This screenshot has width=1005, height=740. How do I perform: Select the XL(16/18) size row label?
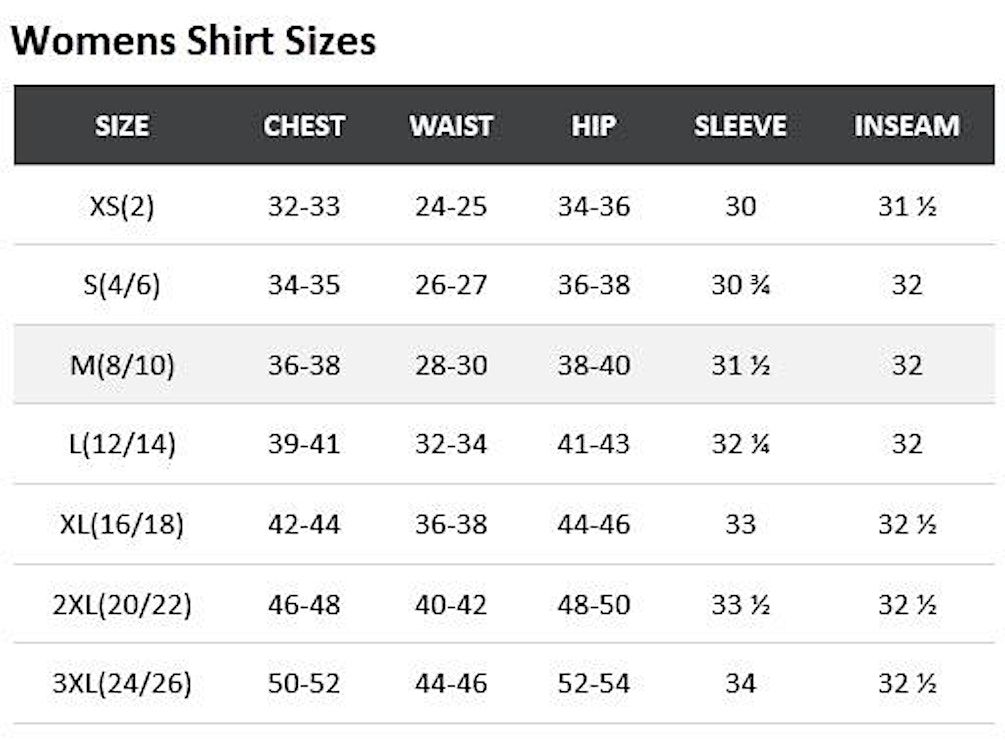(x=122, y=525)
